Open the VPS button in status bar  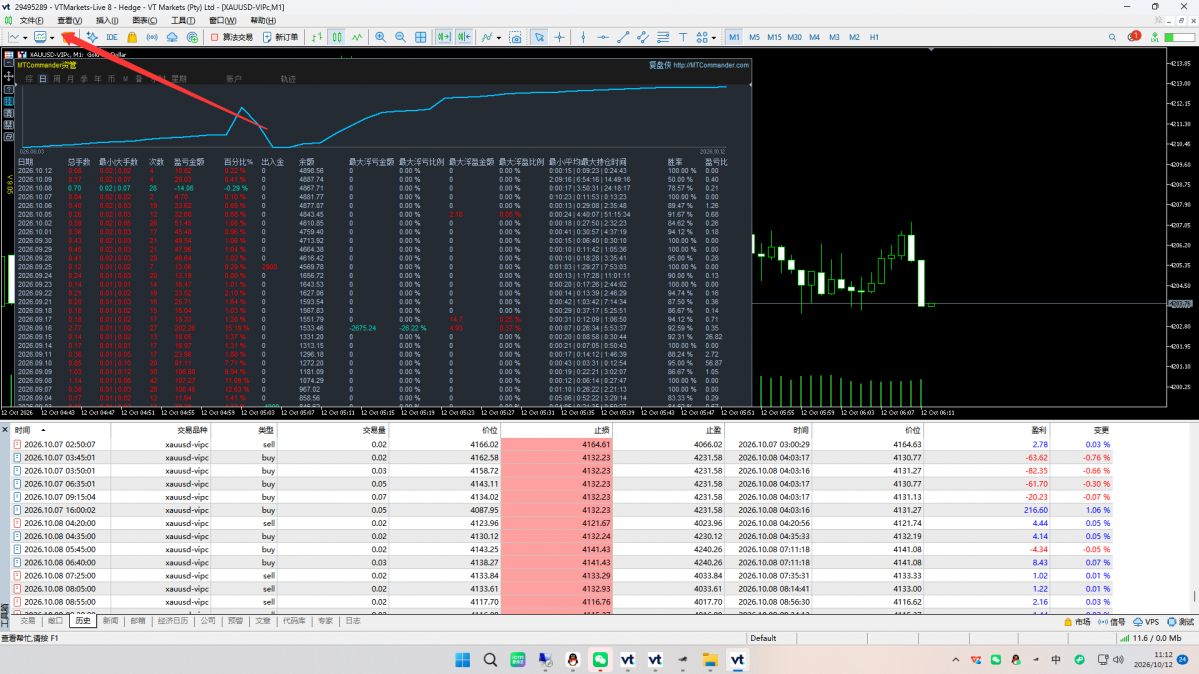(1146, 622)
